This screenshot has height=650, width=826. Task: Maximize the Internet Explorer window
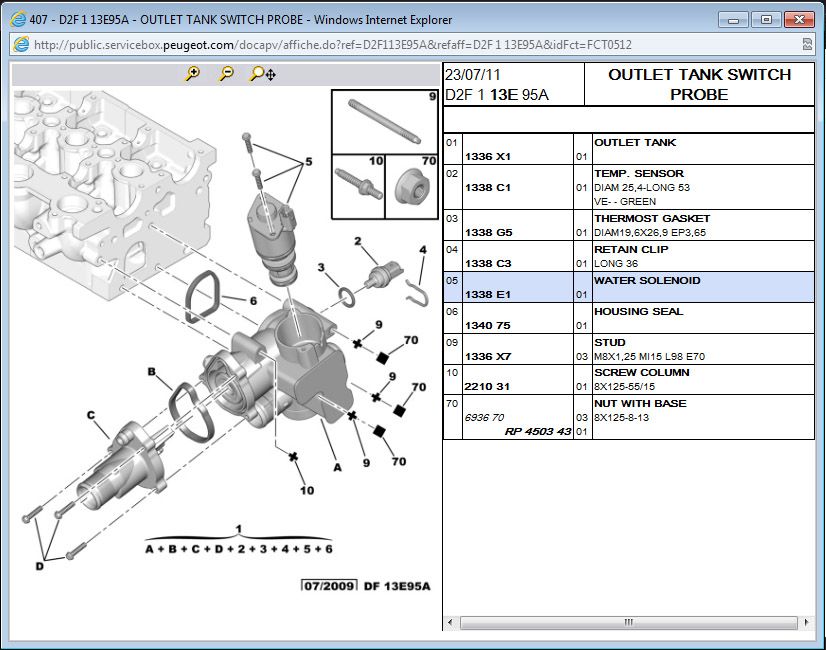click(x=766, y=19)
